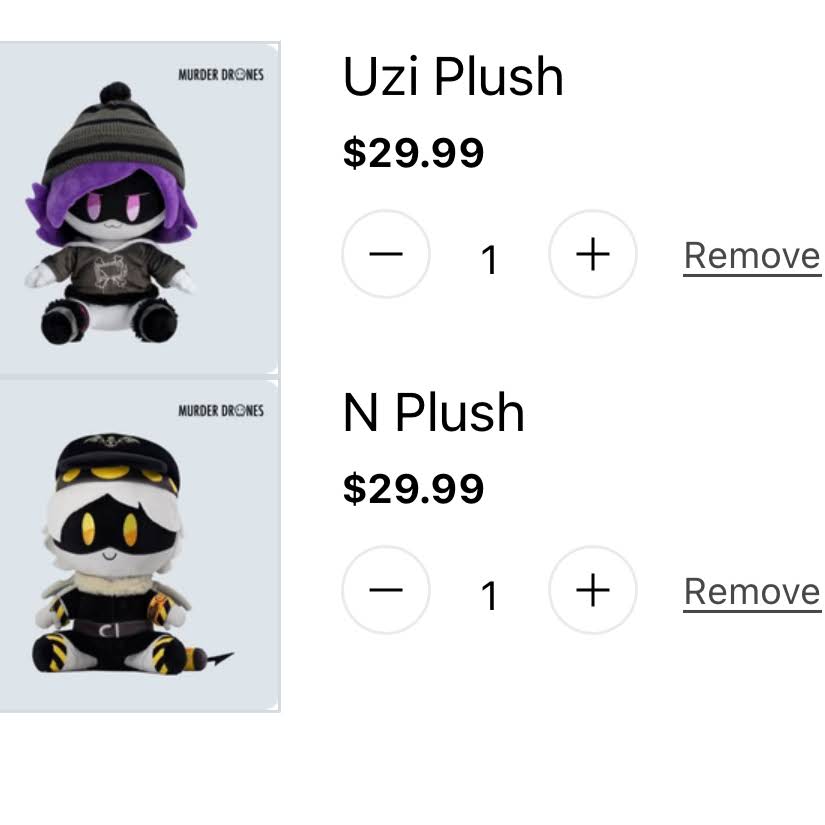This screenshot has height=825, width=825.
Task: Click the N Plush product title
Action: [x=433, y=413]
